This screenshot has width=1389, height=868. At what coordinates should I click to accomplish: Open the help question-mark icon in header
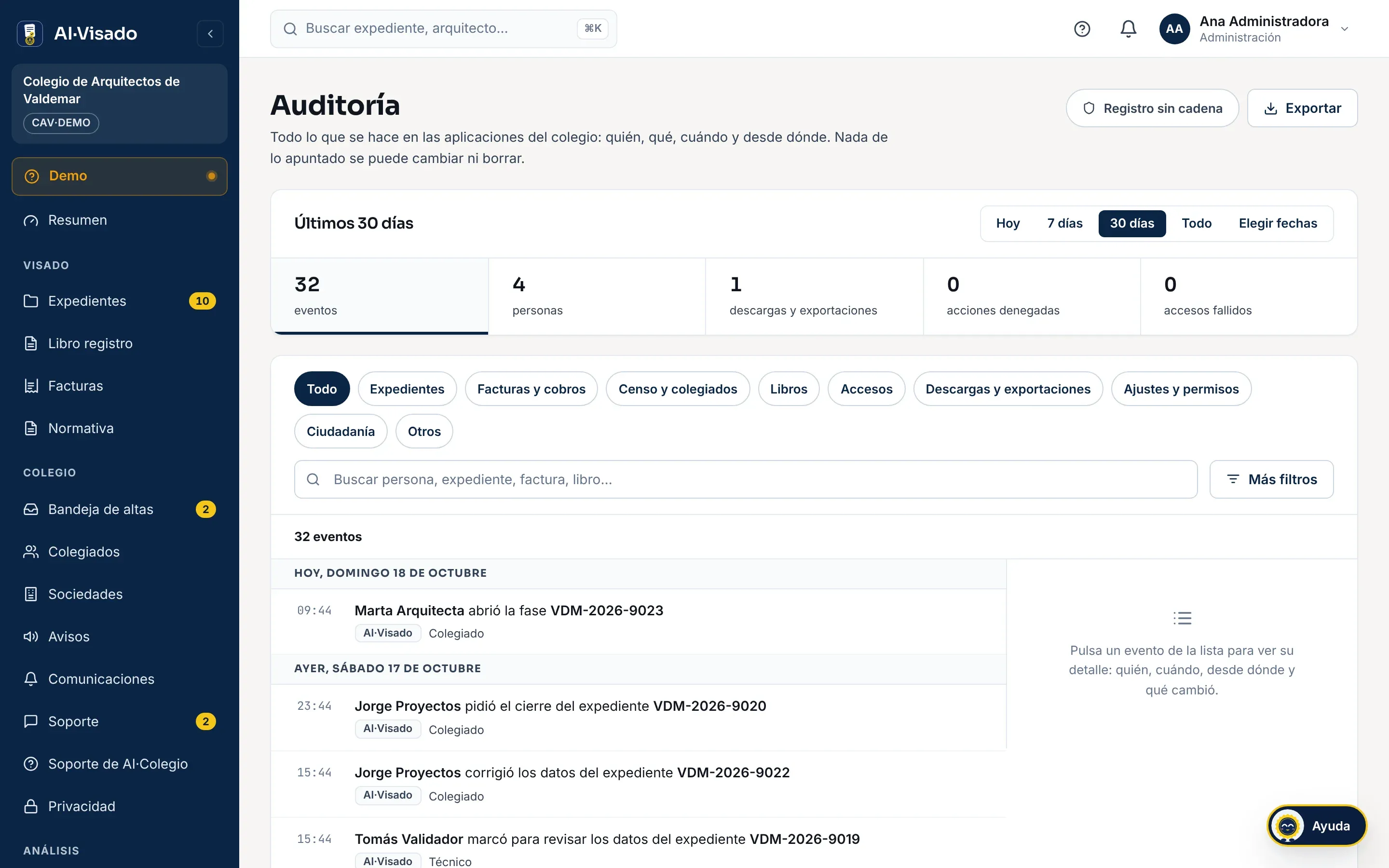click(x=1081, y=29)
